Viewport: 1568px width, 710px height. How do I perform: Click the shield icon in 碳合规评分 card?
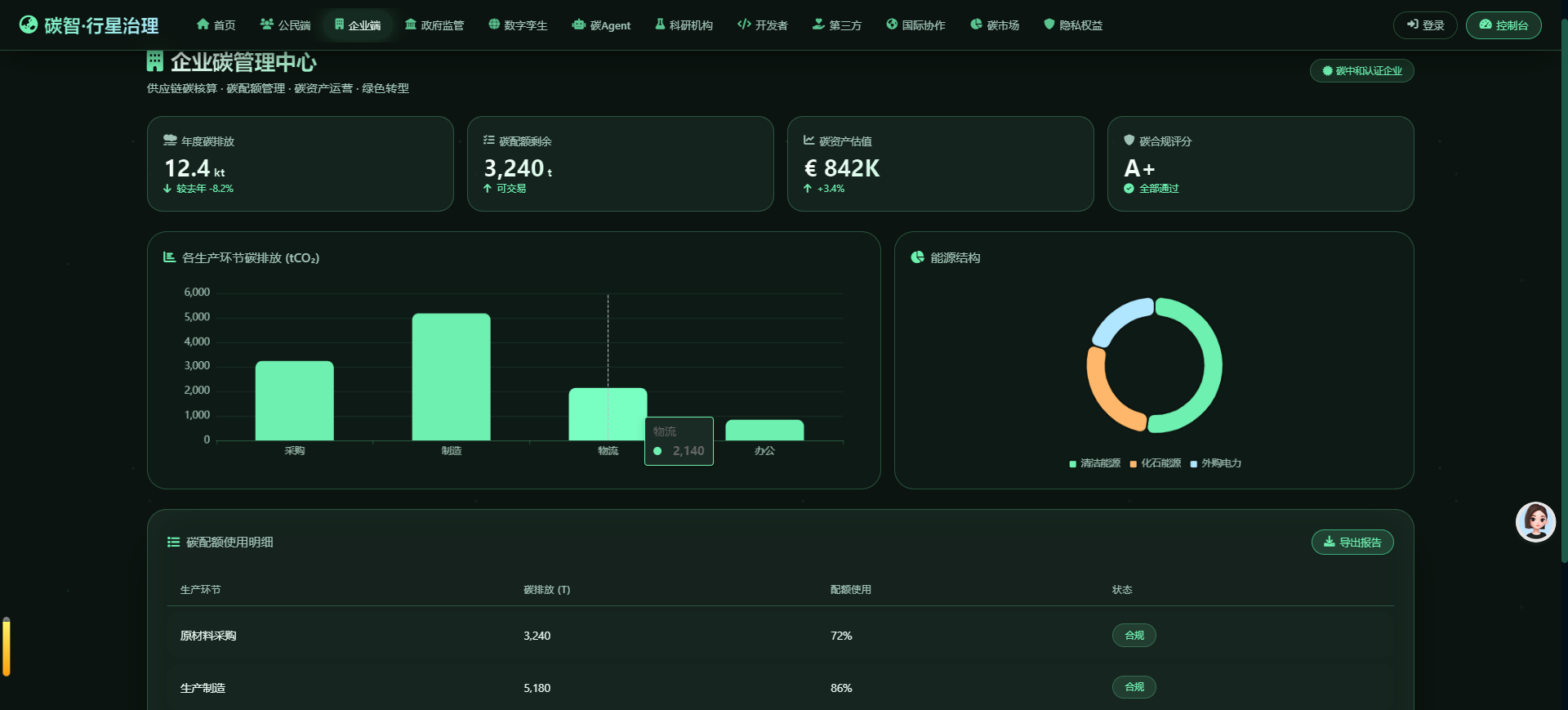pyautogui.click(x=1129, y=141)
